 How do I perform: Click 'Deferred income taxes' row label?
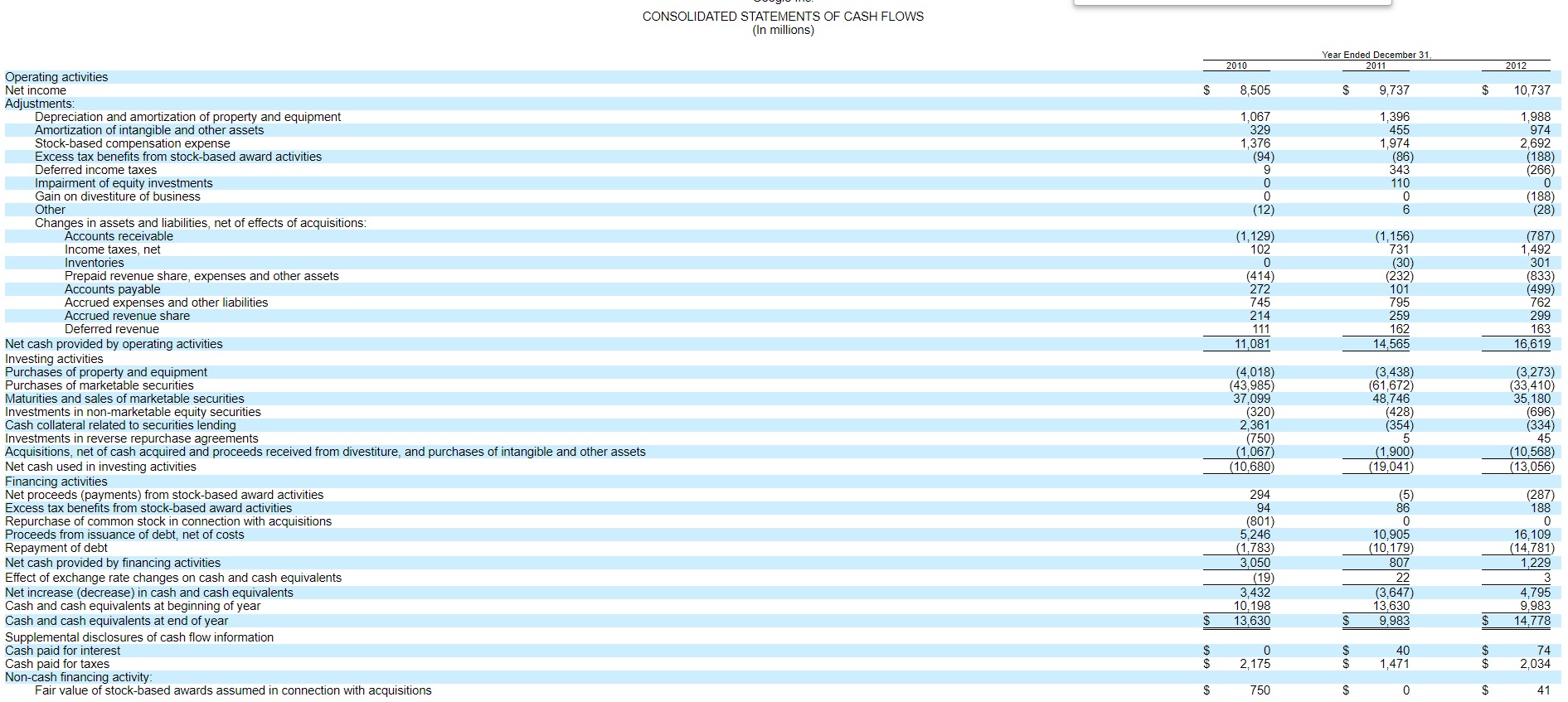pyautogui.click(x=95, y=170)
